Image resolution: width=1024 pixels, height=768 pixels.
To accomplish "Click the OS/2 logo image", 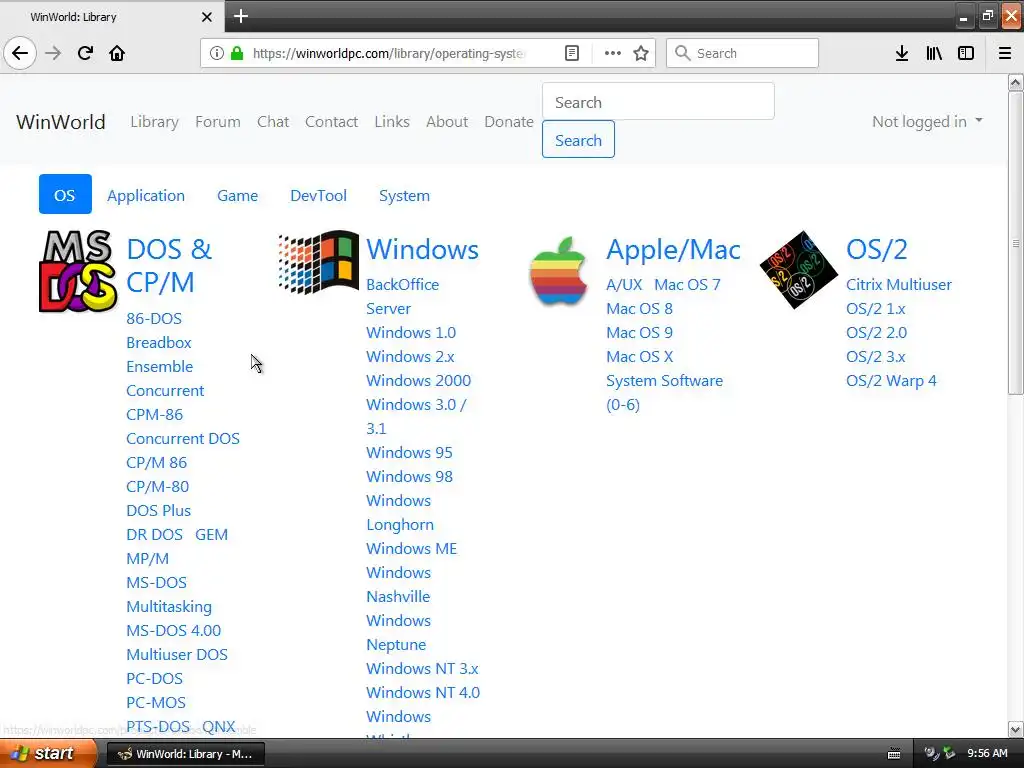I will [x=798, y=270].
